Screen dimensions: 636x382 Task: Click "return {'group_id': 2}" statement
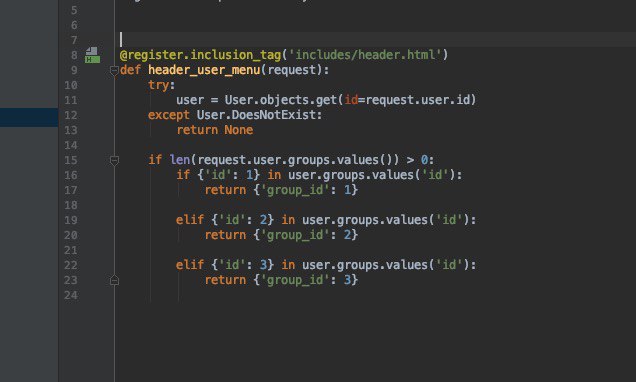pyautogui.click(x=281, y=235)
